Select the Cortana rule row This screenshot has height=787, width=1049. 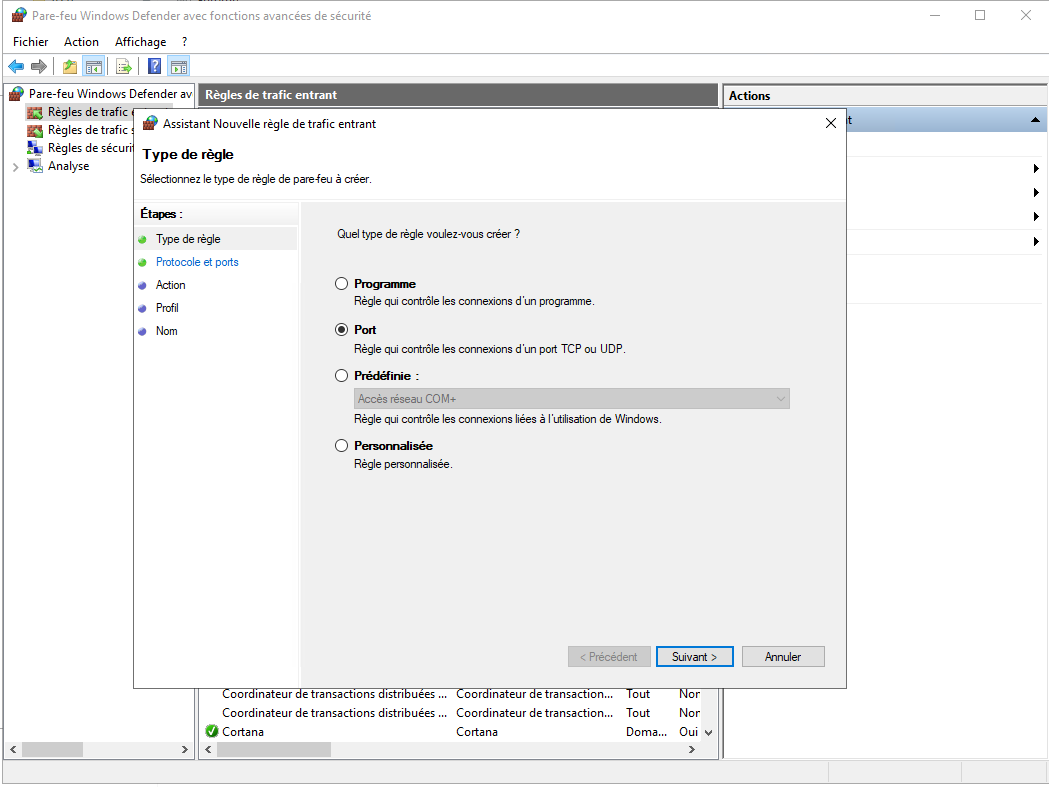452,731
